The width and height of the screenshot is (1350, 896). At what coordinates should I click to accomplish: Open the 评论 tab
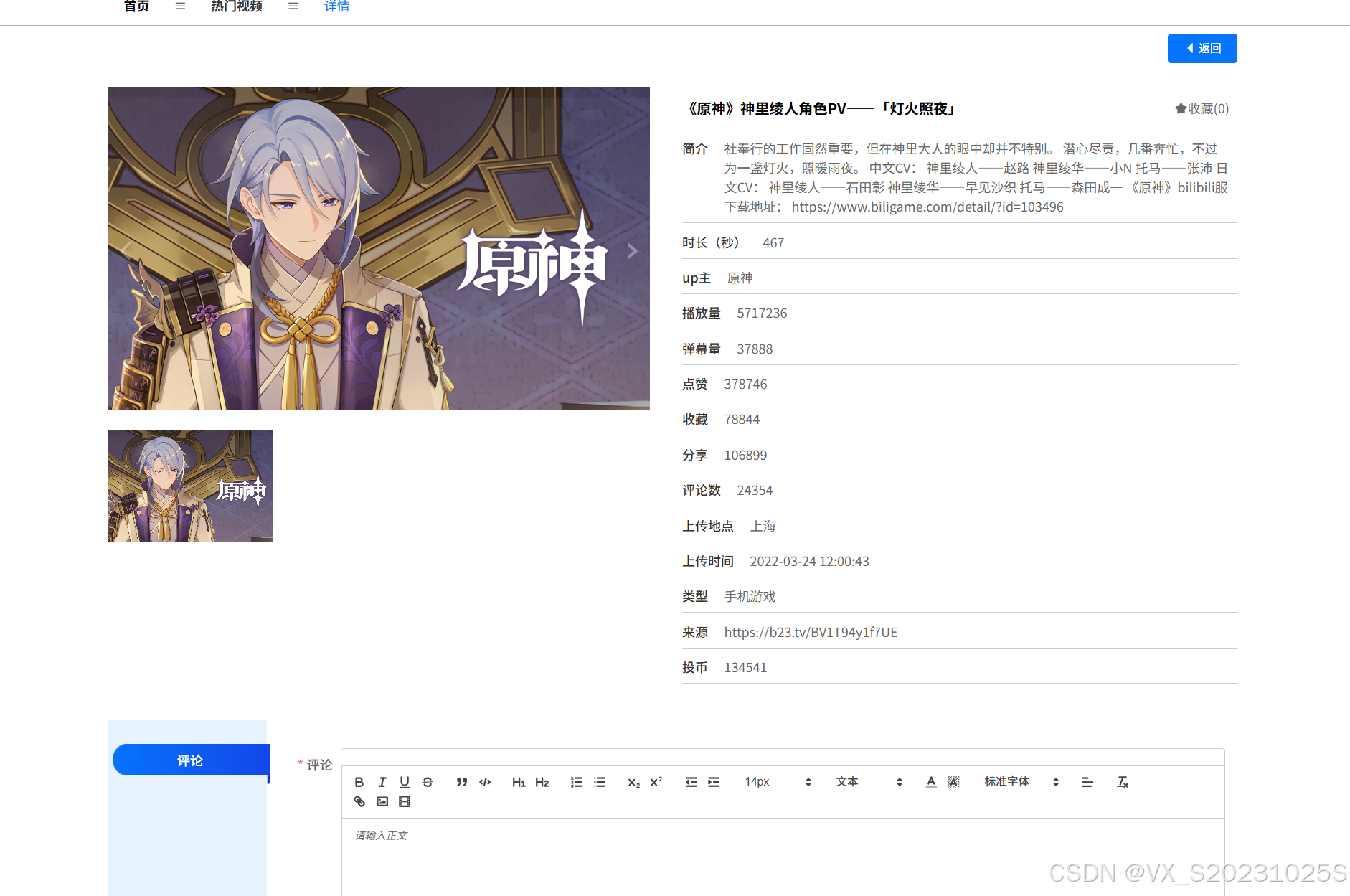pos(191,760)
